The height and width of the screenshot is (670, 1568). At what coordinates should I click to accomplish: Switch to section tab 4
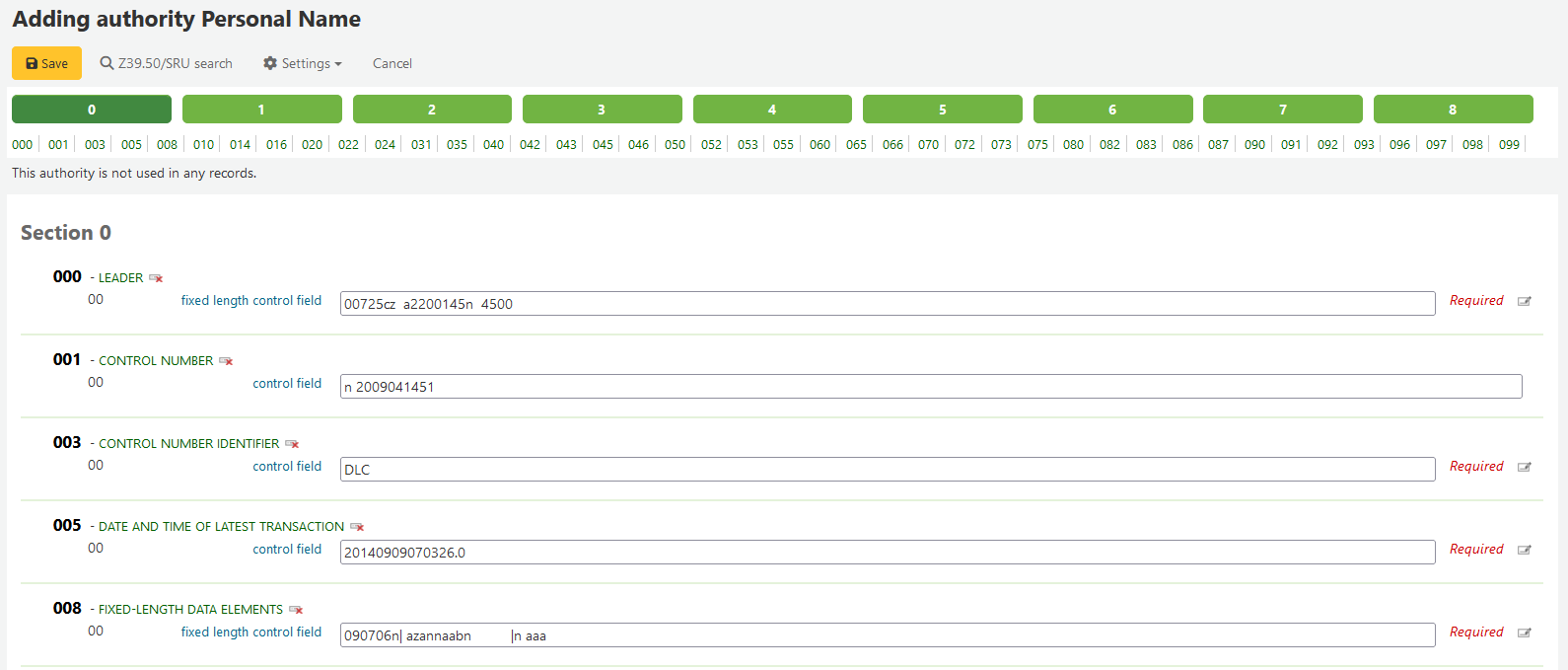pos(772,110)
